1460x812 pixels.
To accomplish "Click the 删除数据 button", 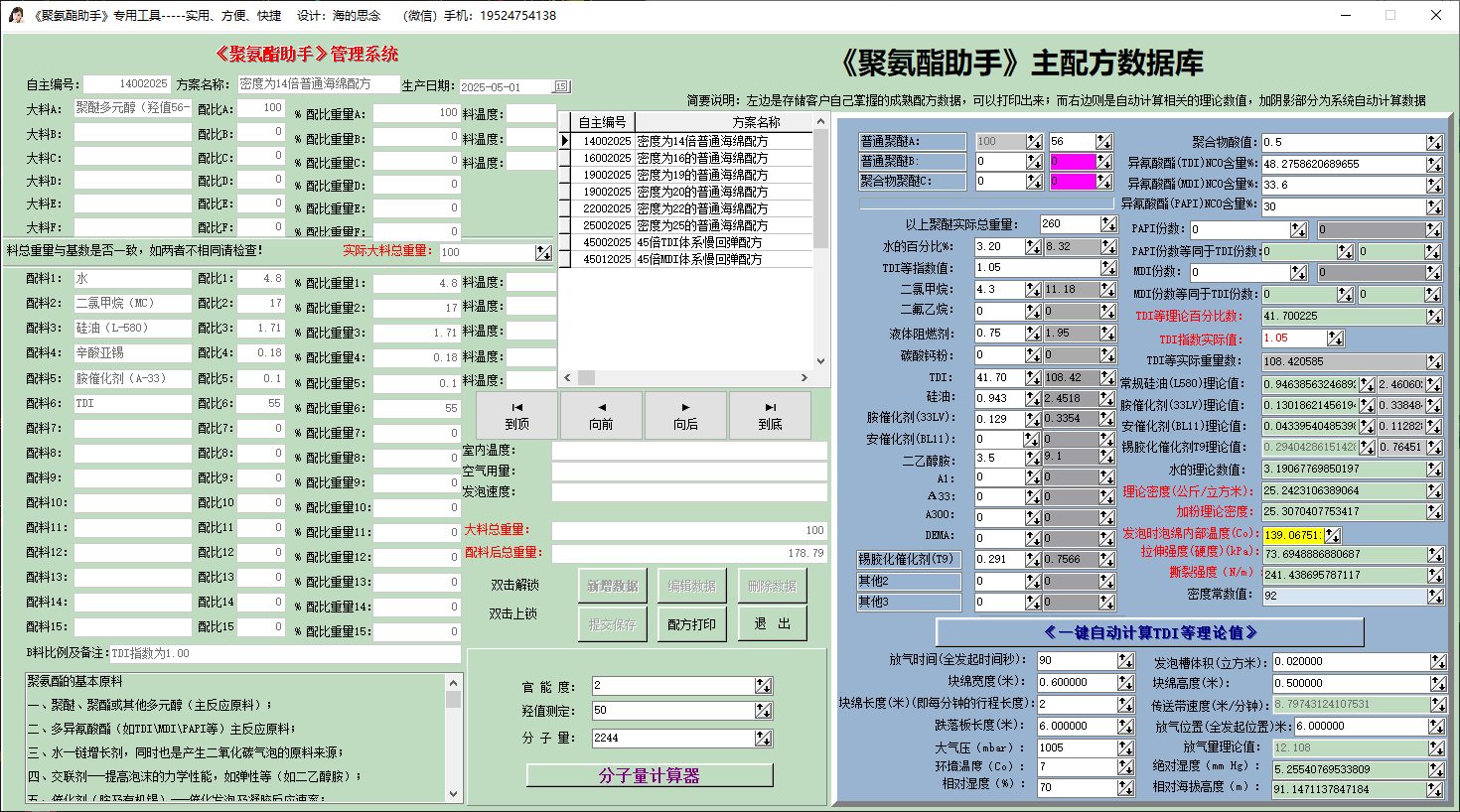I will [x=772, y=587].
